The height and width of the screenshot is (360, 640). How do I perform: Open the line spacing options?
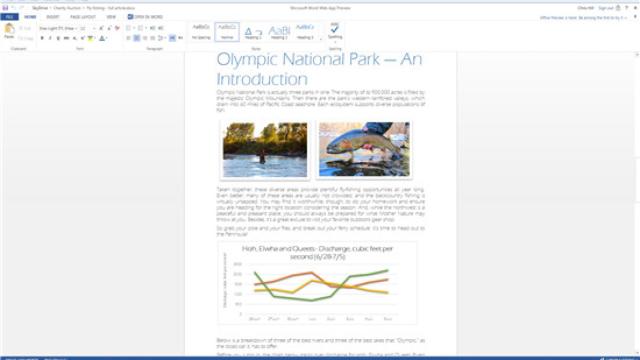pos(161,38)
